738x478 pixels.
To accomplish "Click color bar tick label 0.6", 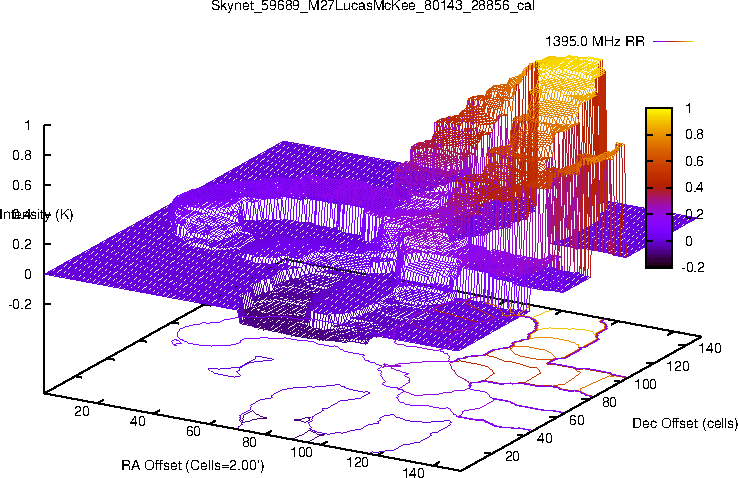I will (x=694, y=161).
